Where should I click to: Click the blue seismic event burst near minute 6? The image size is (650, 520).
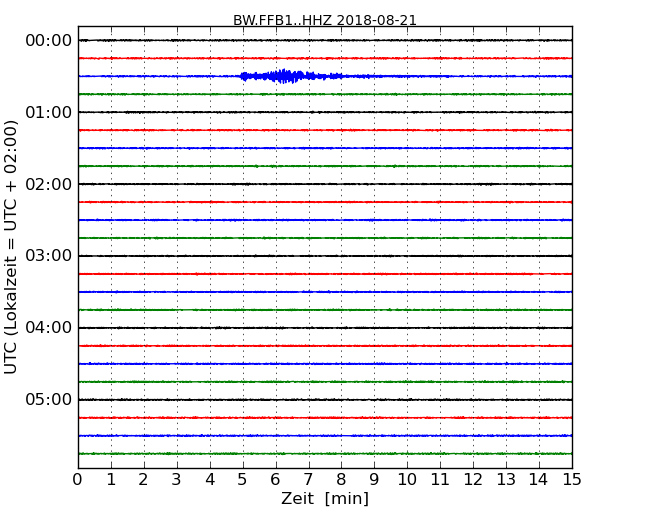coord(290,76)
